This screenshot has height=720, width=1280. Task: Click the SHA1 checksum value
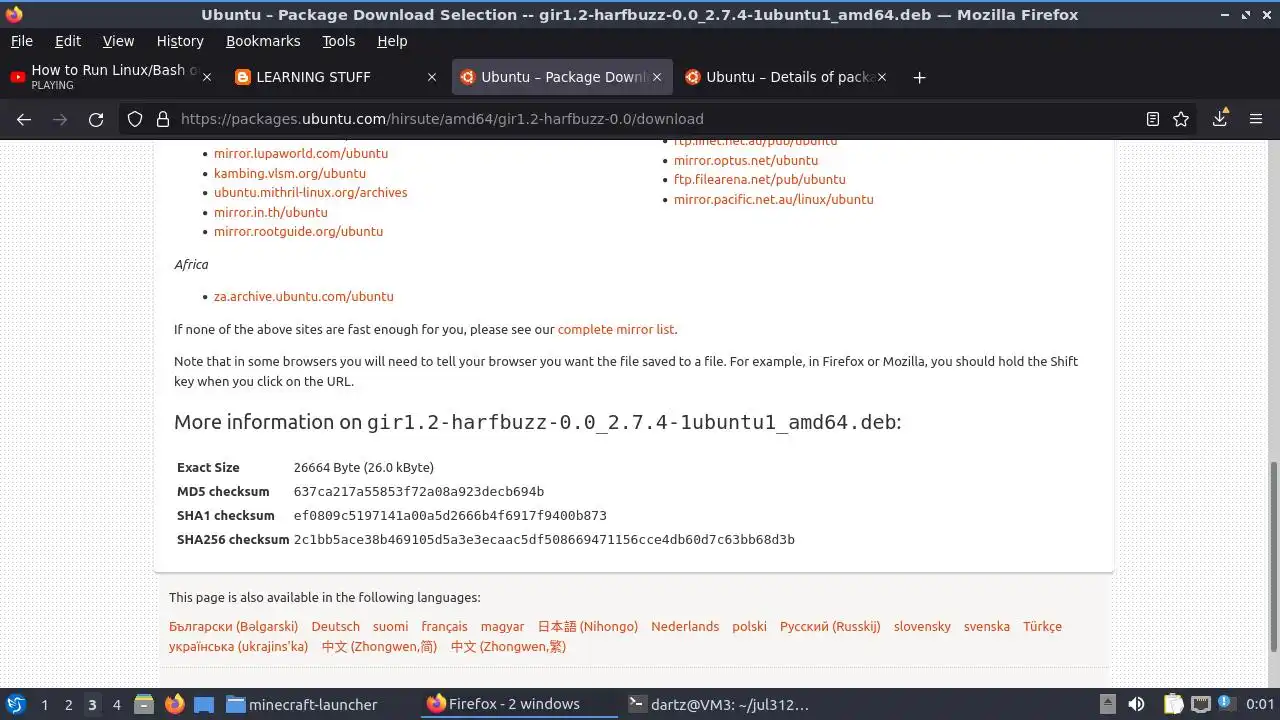coord(450,515)
